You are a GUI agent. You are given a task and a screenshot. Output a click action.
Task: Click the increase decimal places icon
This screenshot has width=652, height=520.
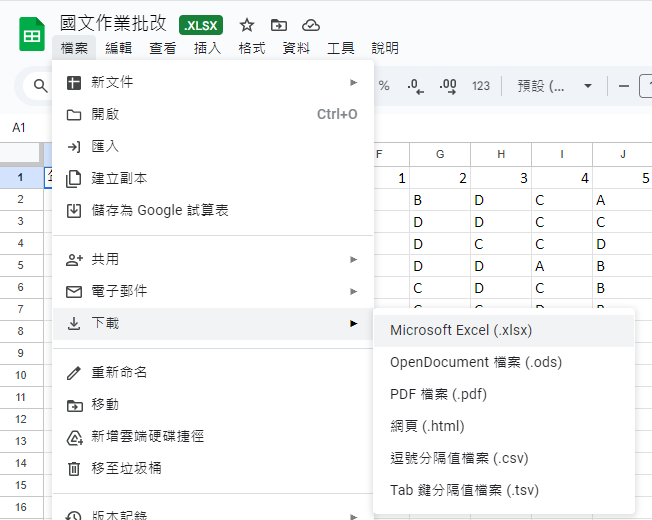pos(448,86)
